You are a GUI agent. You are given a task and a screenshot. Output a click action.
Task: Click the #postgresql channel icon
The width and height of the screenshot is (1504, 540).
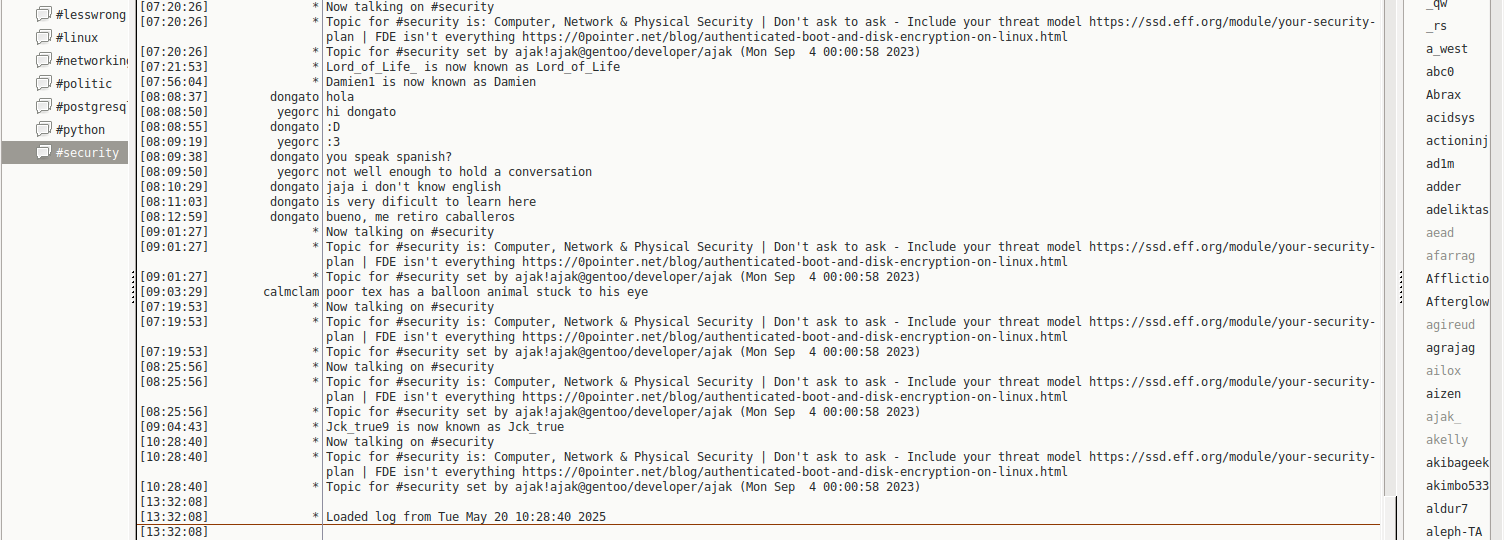pyautogui.click(x=43, y=107)
